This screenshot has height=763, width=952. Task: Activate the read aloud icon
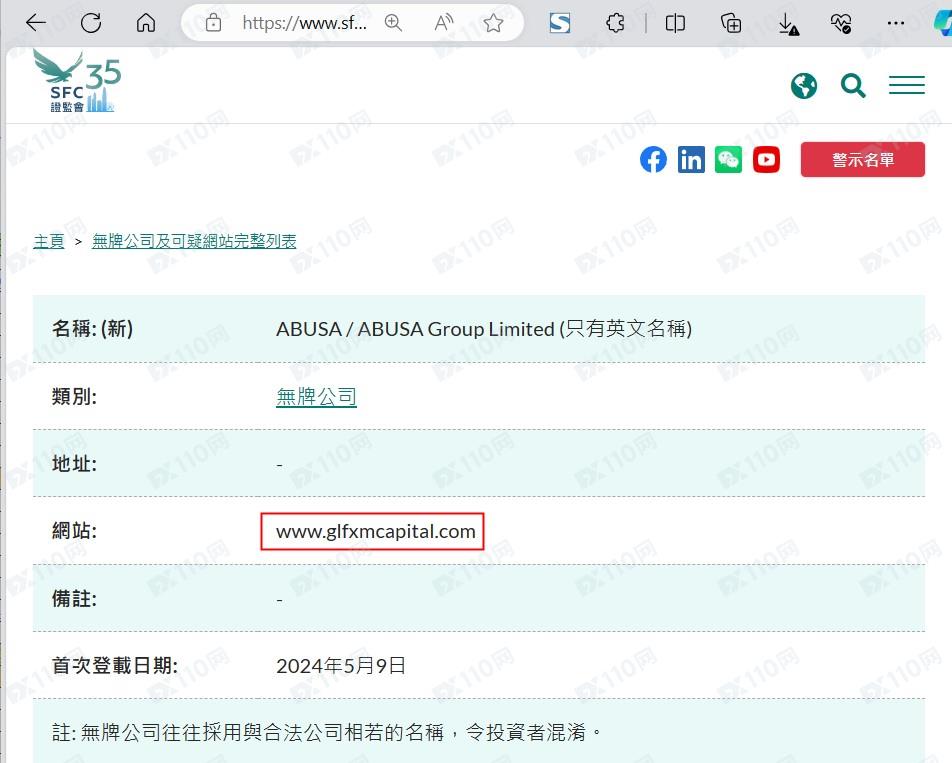tap(444, 23)
